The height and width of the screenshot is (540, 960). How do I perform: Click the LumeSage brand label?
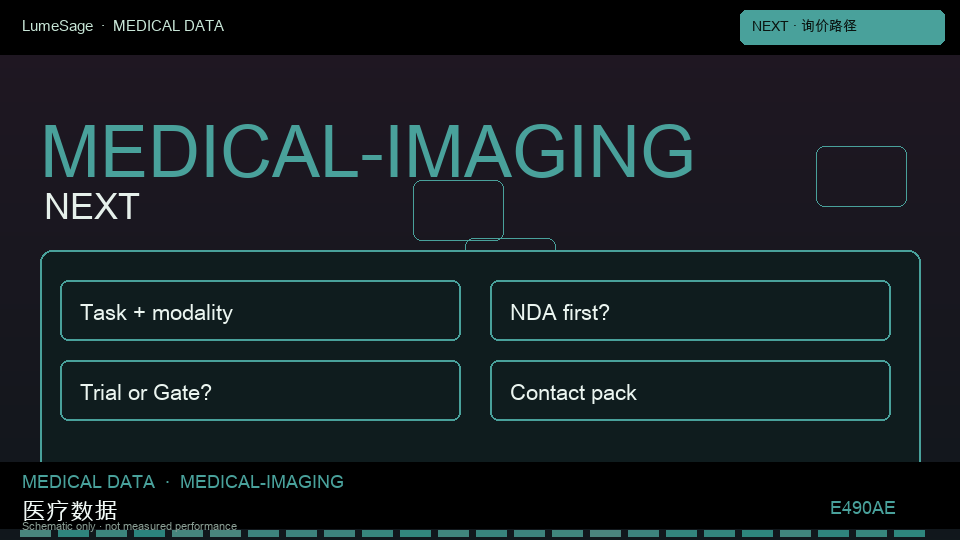pyautogui.click(x=58, y=26)
